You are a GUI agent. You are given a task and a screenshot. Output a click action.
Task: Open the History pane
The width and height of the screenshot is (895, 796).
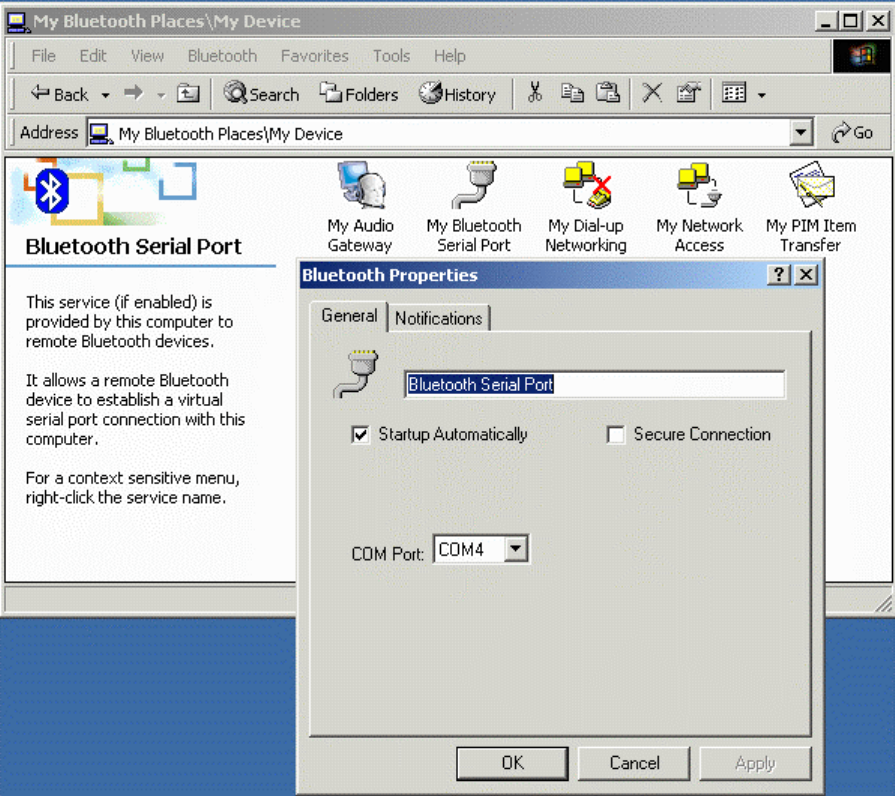point(457,94)
